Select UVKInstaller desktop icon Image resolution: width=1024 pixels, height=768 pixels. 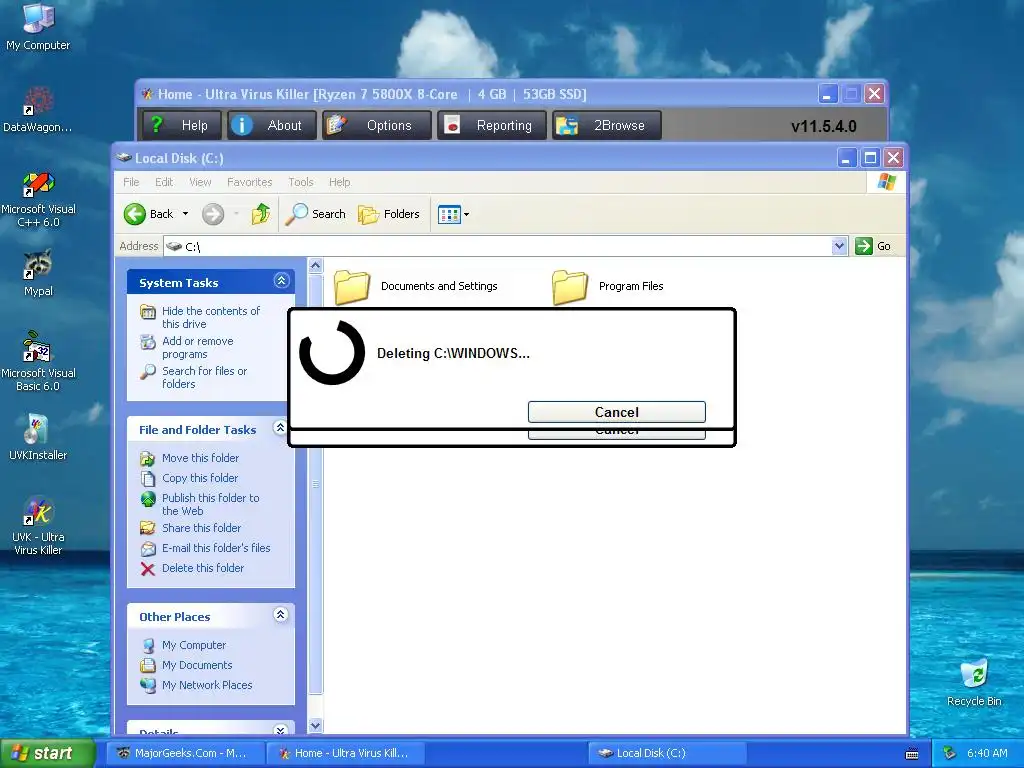click(x=38, y=436)
